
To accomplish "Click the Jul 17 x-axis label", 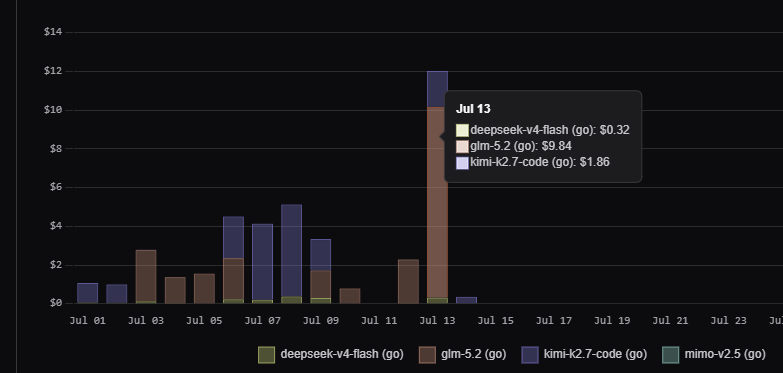I will 554,321.
